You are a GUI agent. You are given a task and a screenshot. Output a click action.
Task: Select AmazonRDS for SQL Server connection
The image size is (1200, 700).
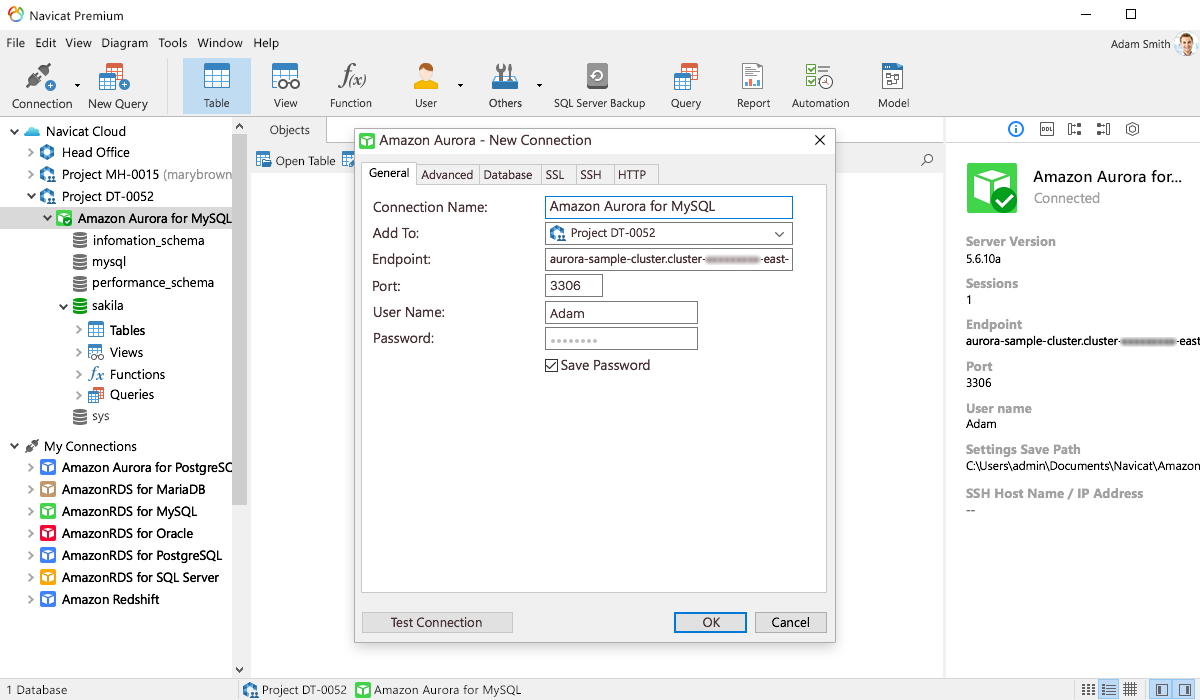click(140, 578)
